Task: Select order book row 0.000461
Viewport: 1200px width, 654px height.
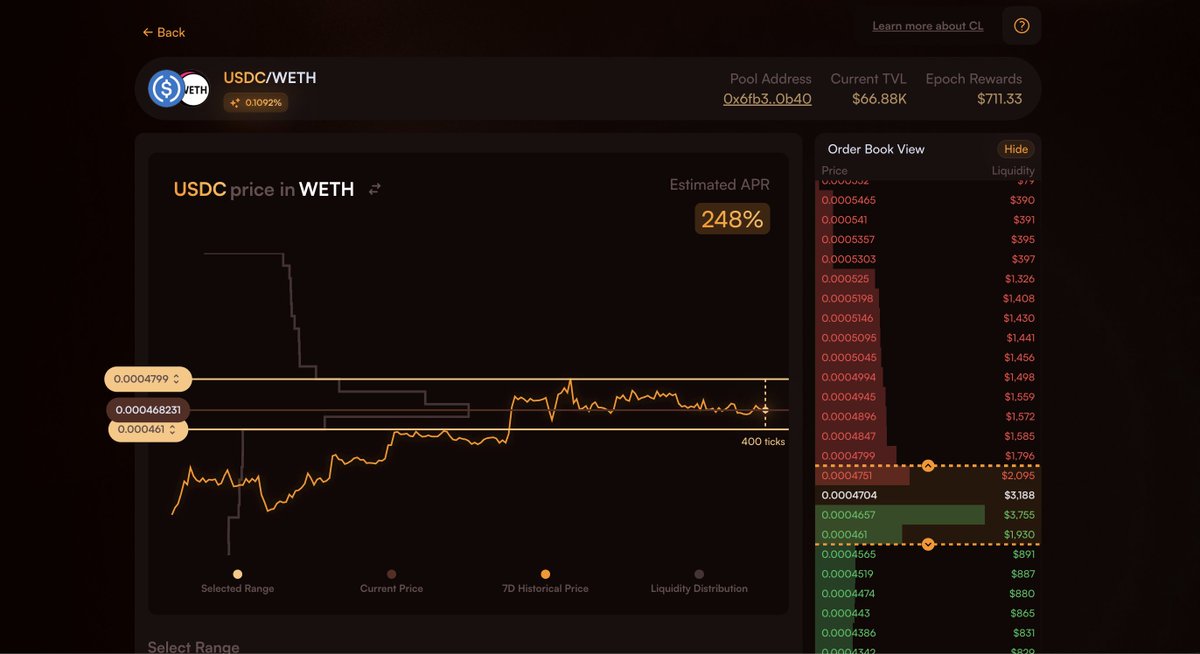Action: pos(928,535)
